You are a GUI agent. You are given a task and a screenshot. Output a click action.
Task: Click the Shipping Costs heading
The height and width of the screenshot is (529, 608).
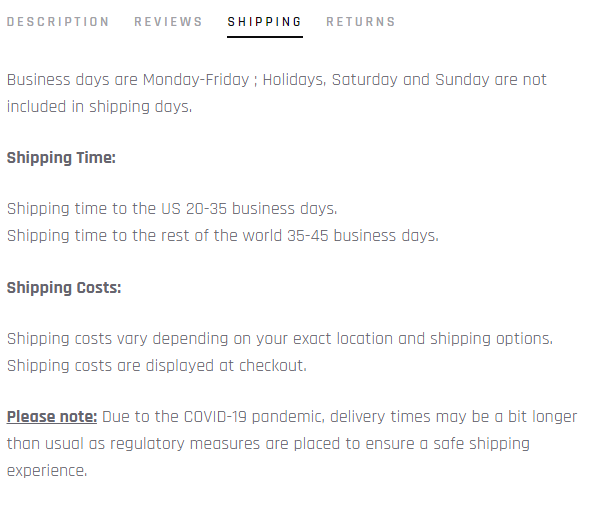tap(64, 288)
